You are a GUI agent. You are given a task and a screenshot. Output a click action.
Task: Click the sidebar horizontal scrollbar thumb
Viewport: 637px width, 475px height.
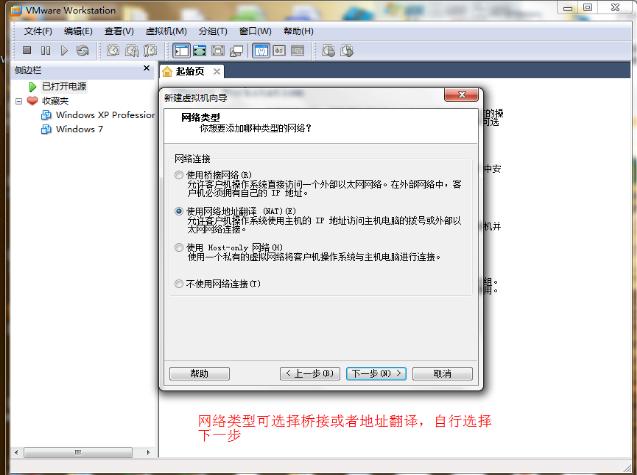[78, 452]
